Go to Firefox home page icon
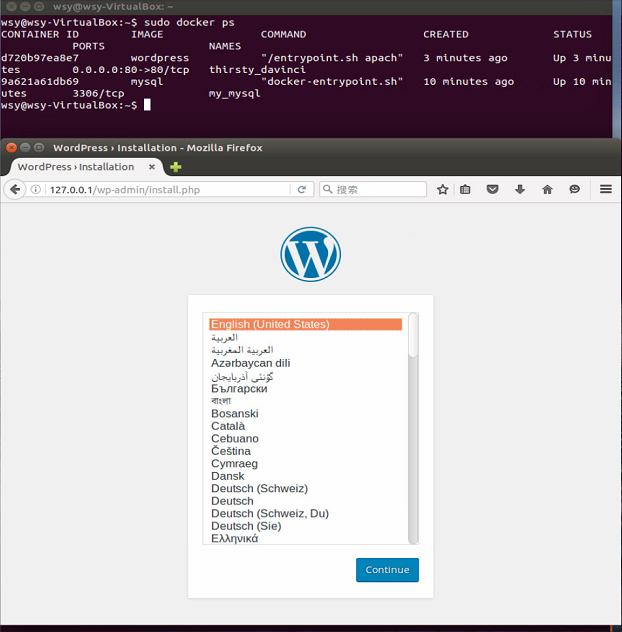This screenshot has height=632, width=622. pyautogui.click(x=547, y=189)
